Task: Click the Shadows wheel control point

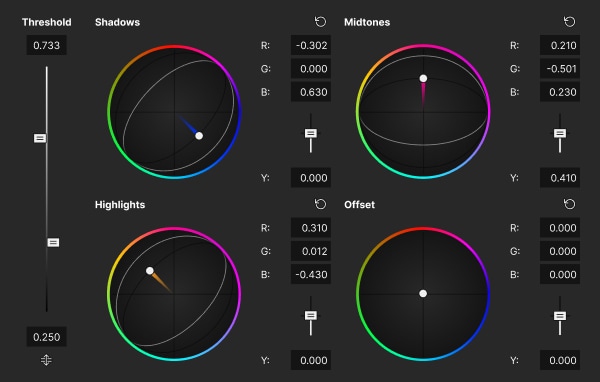Action: [199, 135]
